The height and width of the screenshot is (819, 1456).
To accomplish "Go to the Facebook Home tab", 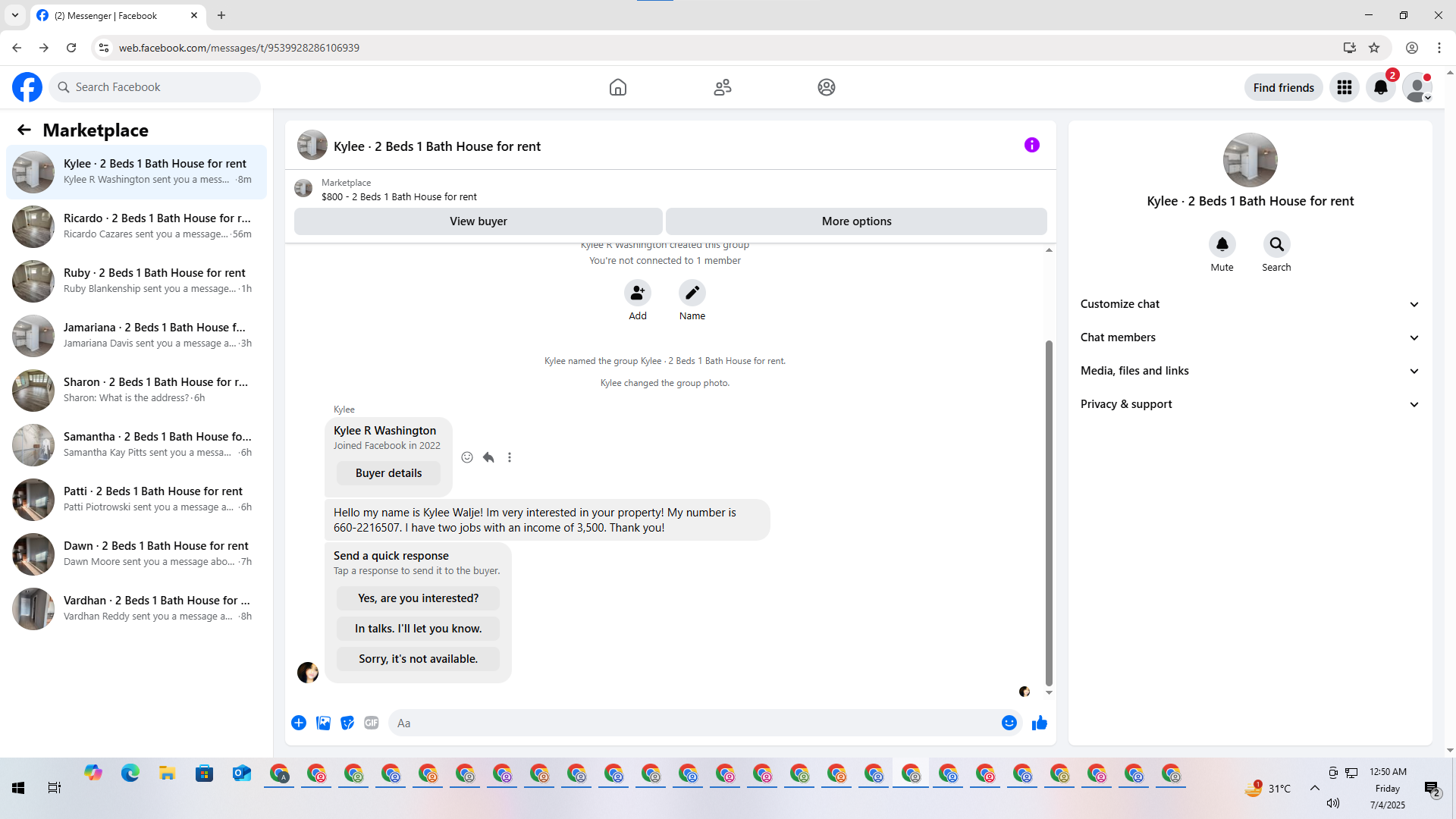I will click(x=617, y=87).
